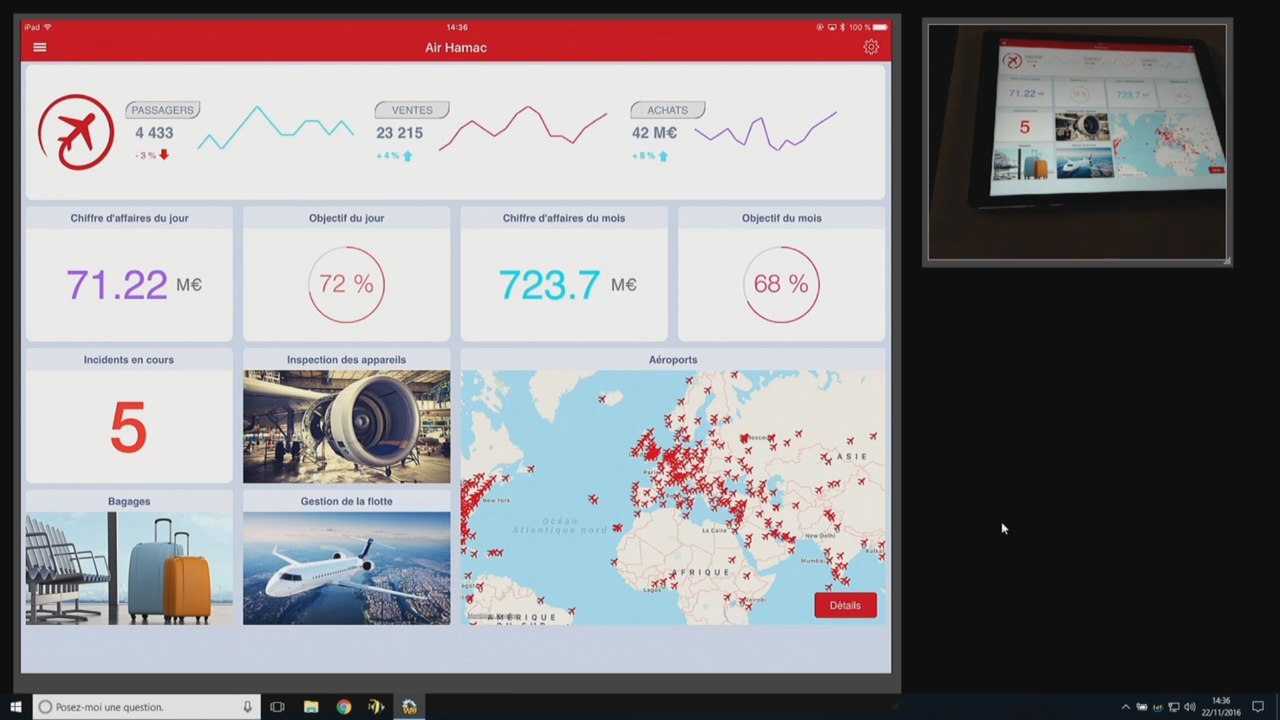The image size is (1280, 720).
Task: Click the Océan Atlantique nord map label
Action: (561, 525)
